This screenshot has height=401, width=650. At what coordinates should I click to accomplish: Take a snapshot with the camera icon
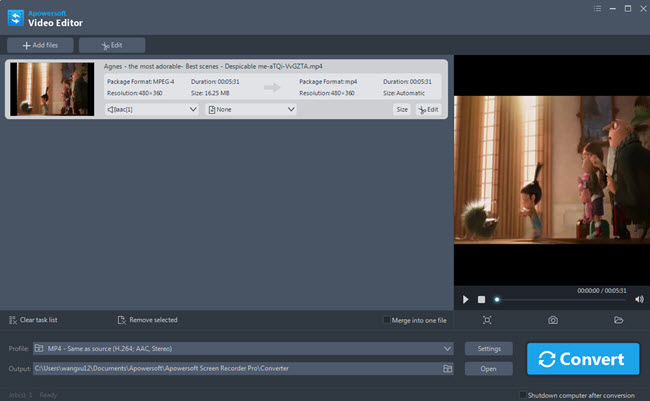pos(553,320)
